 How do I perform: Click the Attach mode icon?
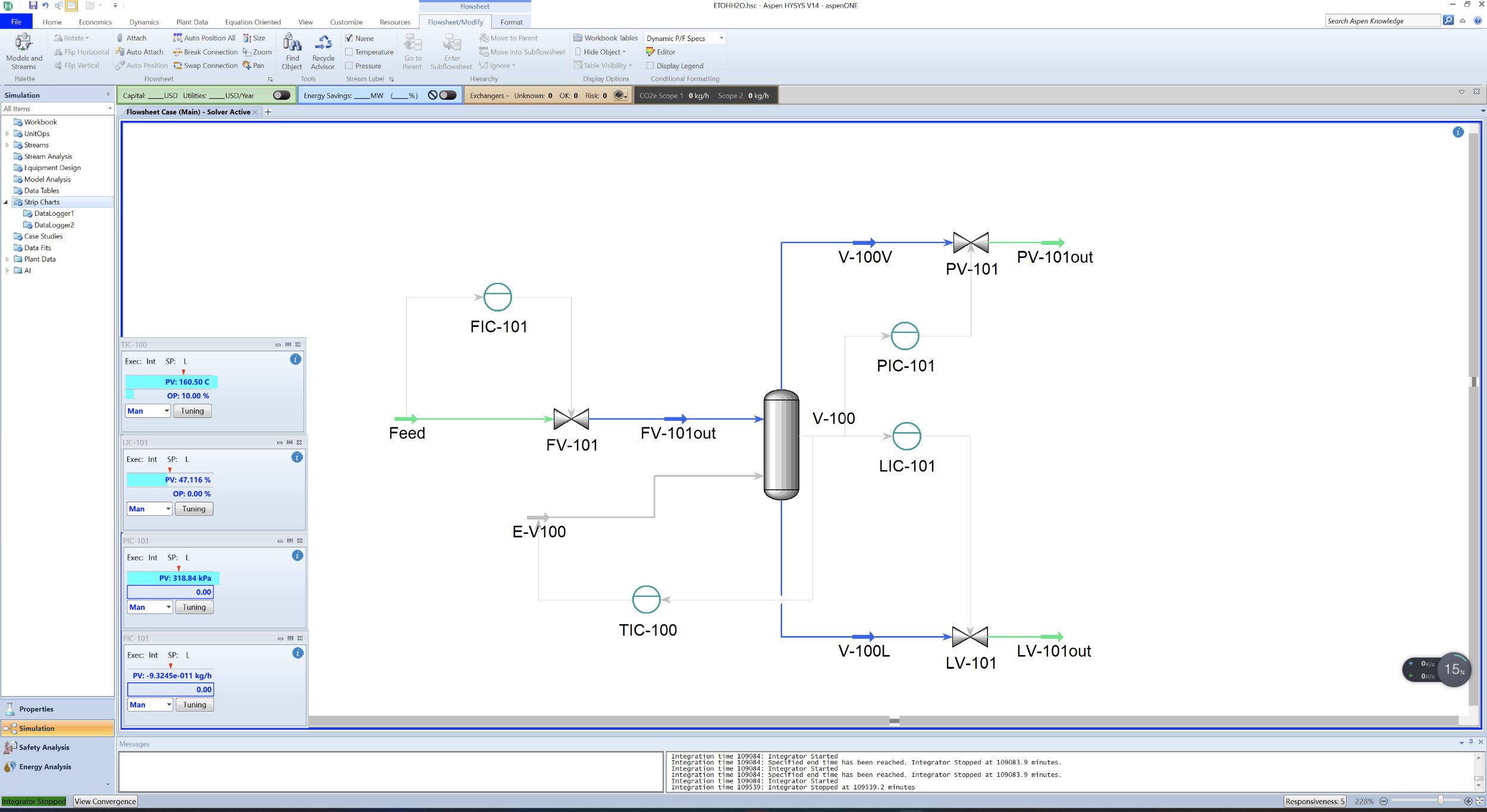(x=120, y=38)
